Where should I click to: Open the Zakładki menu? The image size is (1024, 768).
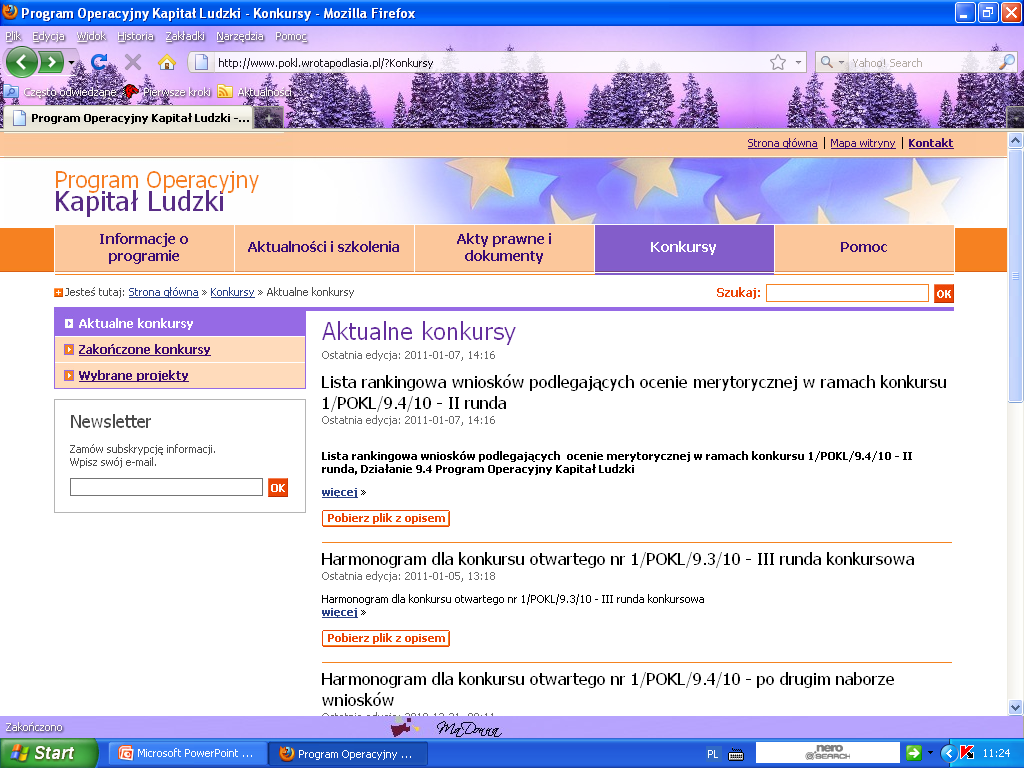pos(185,36)
